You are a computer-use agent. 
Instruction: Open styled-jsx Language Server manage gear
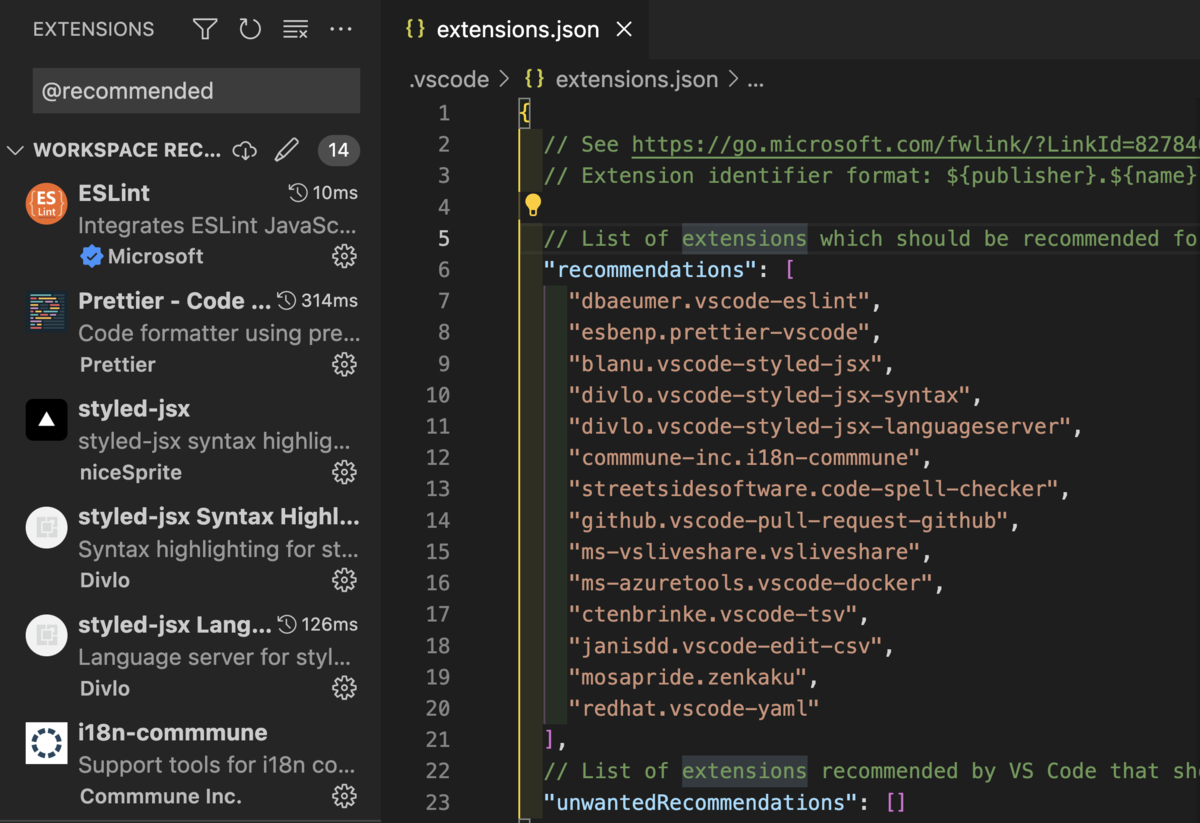tap(344, 689)
